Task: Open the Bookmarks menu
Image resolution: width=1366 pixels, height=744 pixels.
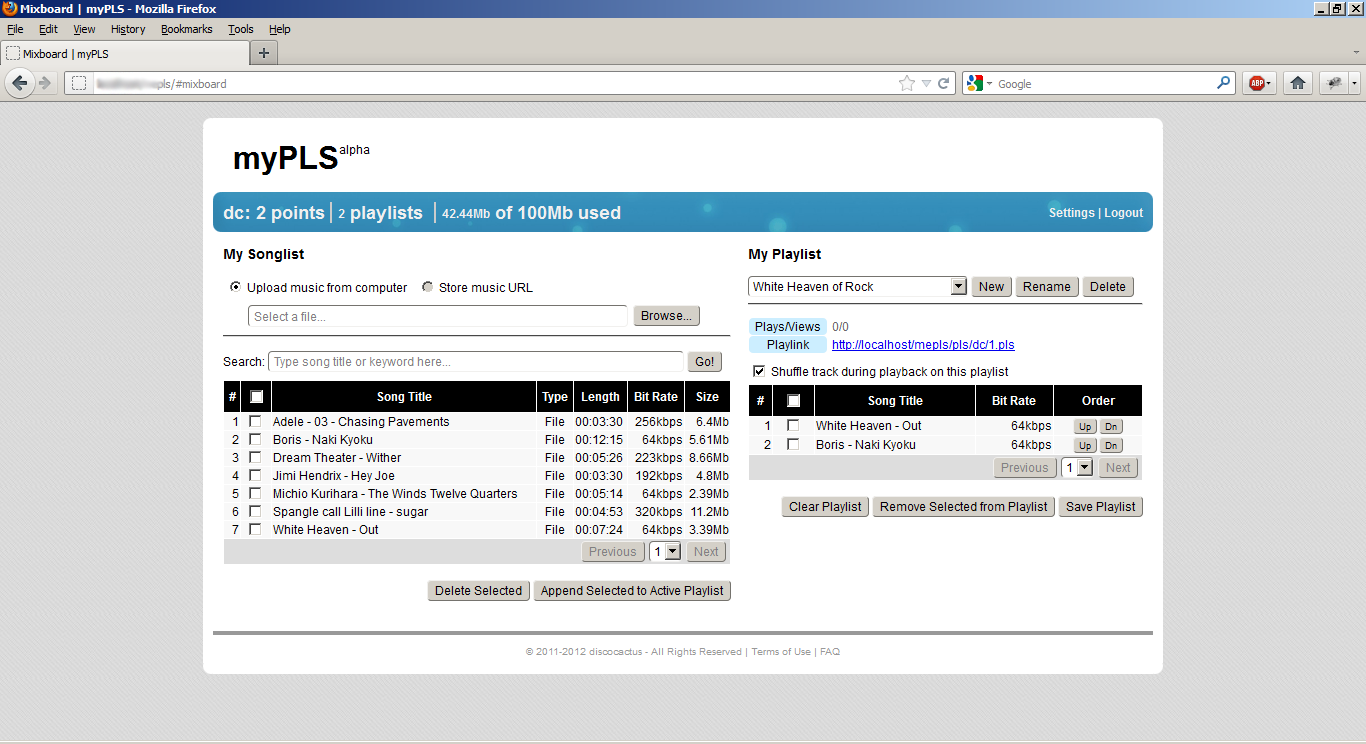Action: (x=186, y=29)
